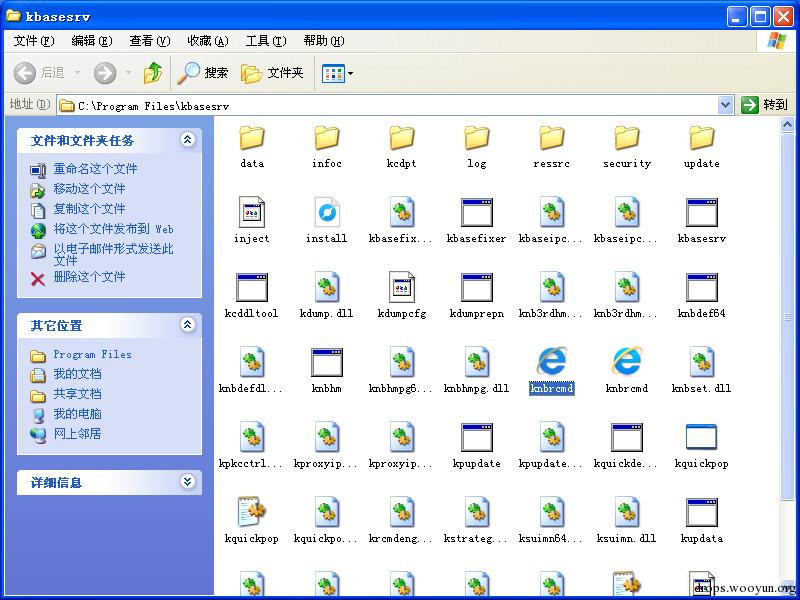
Task: Click 以电子邮件形式发送此文件 link
Action: tap(113, 255)
